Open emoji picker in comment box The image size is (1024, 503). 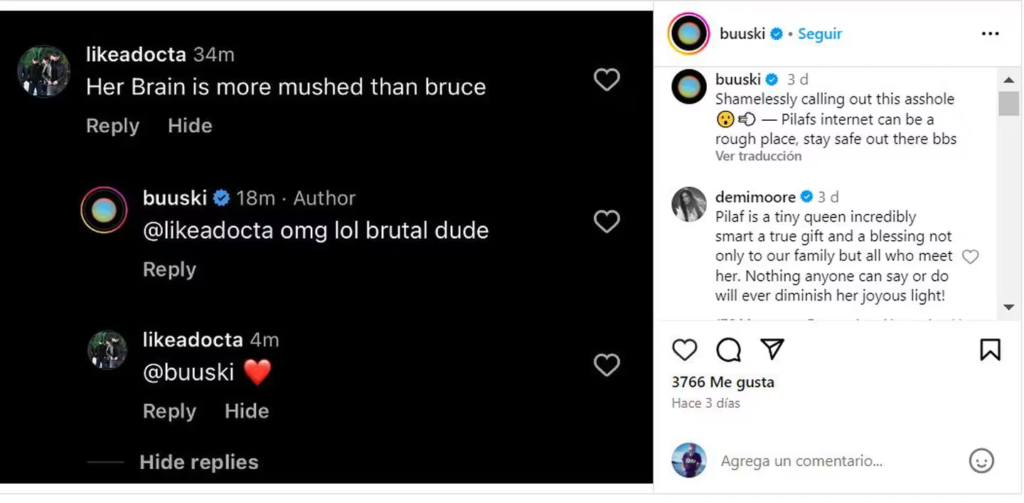[981, 460]
